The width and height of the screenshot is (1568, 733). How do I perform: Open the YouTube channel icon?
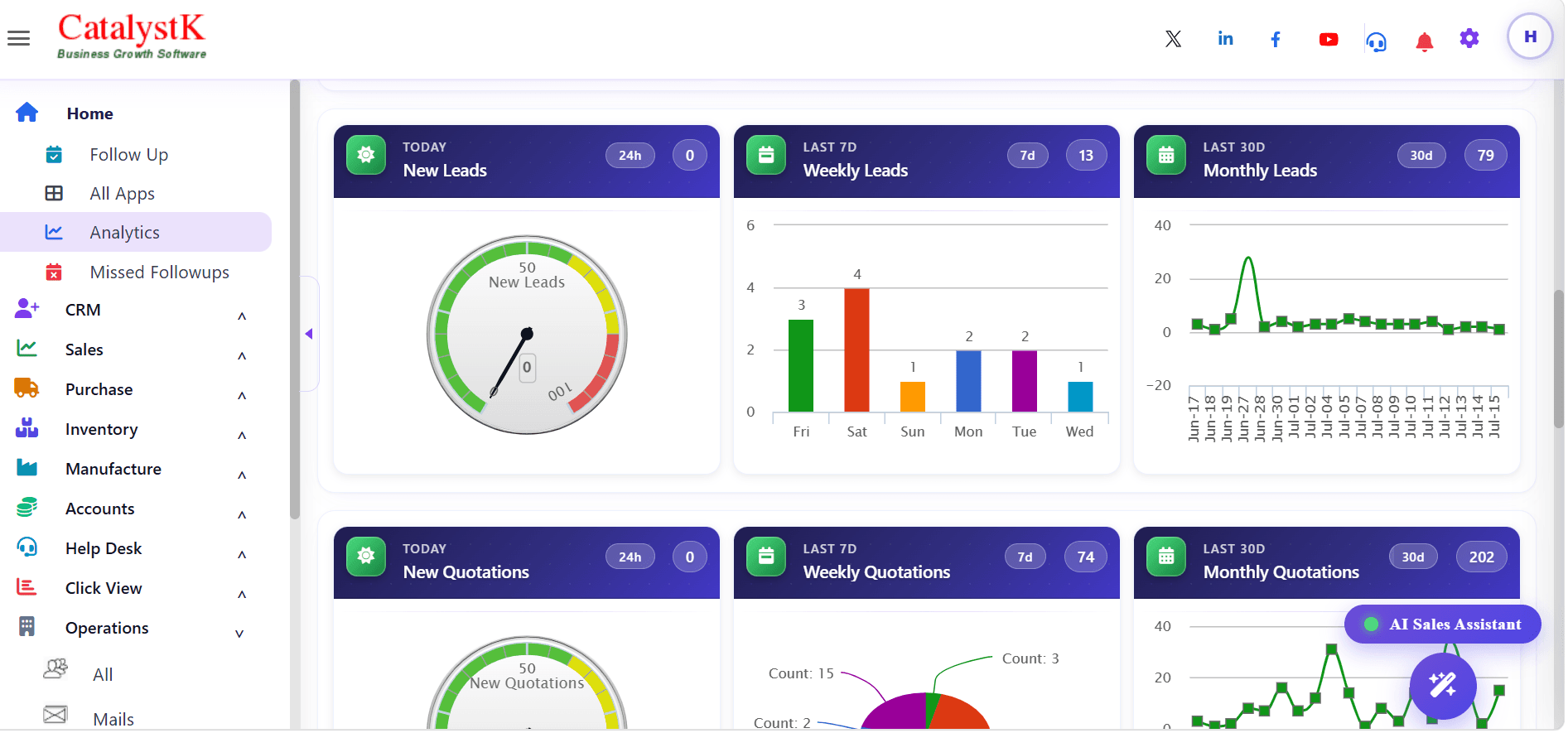coord(1328,39)
